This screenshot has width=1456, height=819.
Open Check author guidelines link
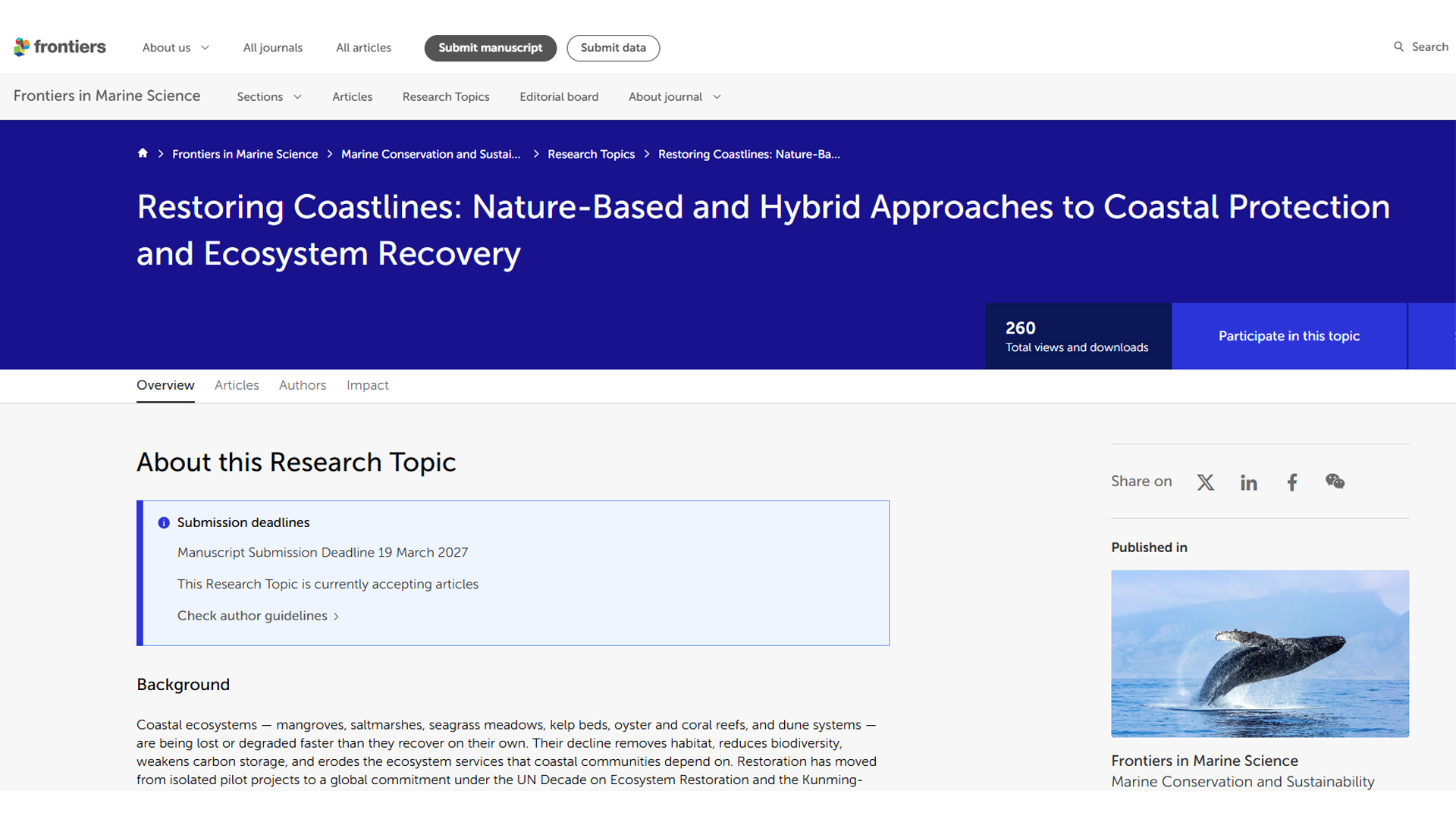click(258, 616)
